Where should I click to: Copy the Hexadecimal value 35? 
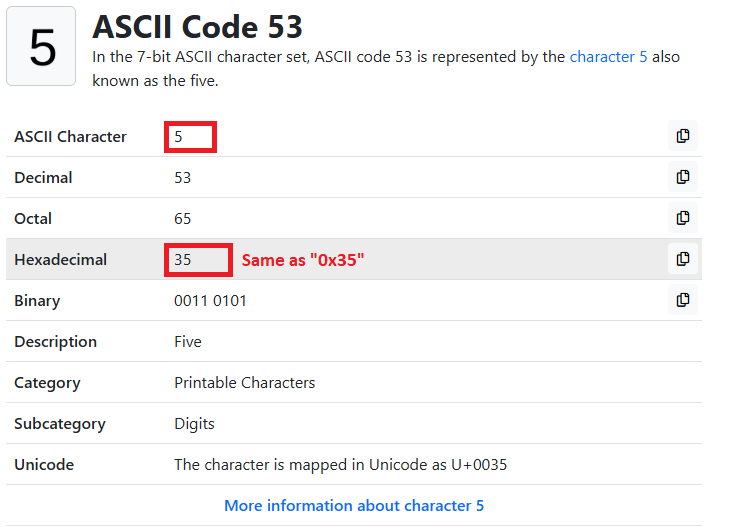[683, 259]
